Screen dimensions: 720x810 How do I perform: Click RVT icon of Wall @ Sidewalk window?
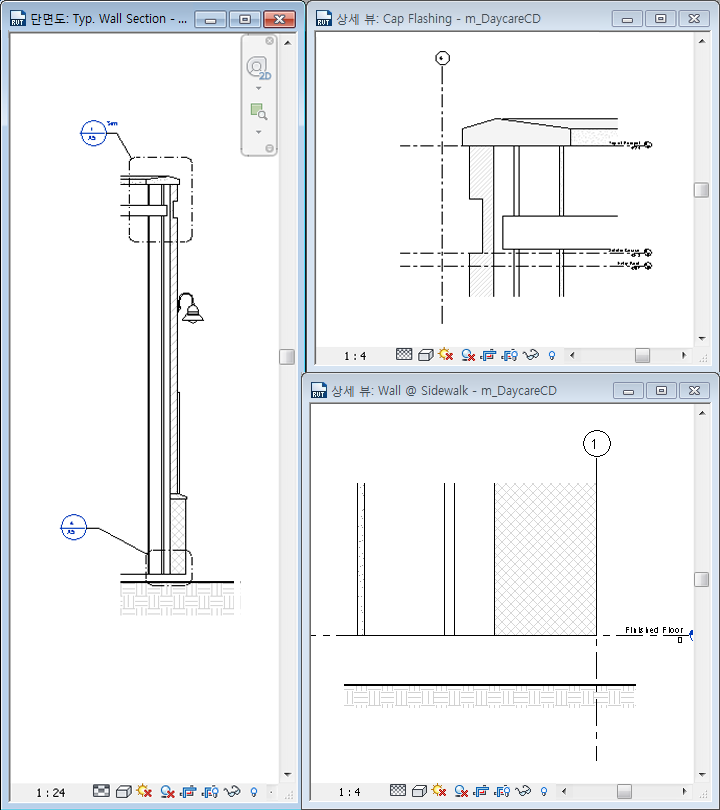(x=318, y=391)
